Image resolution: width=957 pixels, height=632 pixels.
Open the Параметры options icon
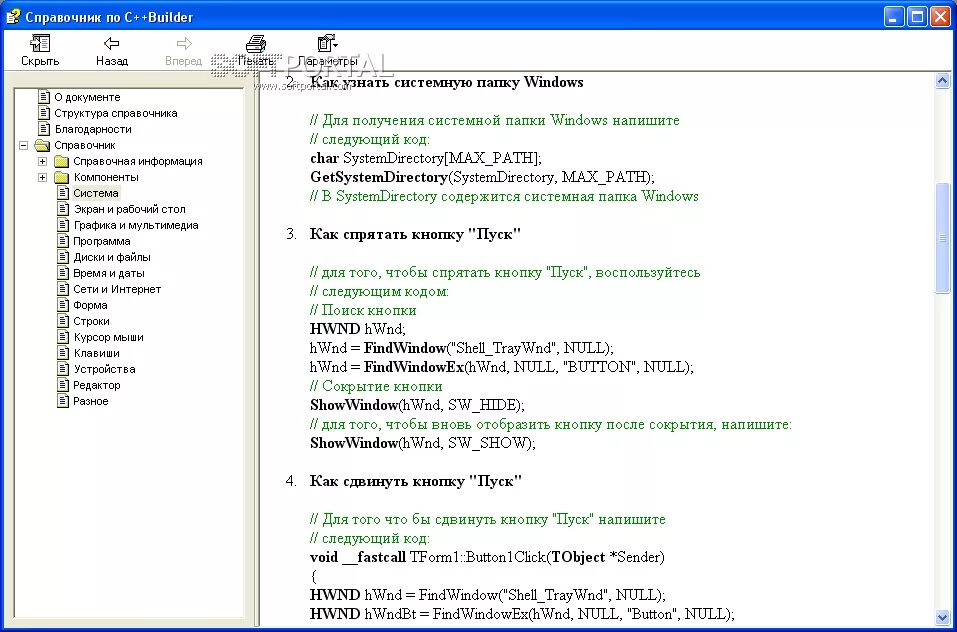[327, 43]
